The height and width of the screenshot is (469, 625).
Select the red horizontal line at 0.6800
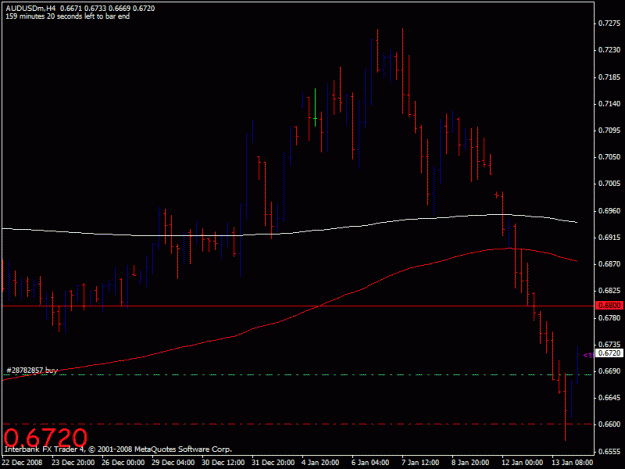298,306
